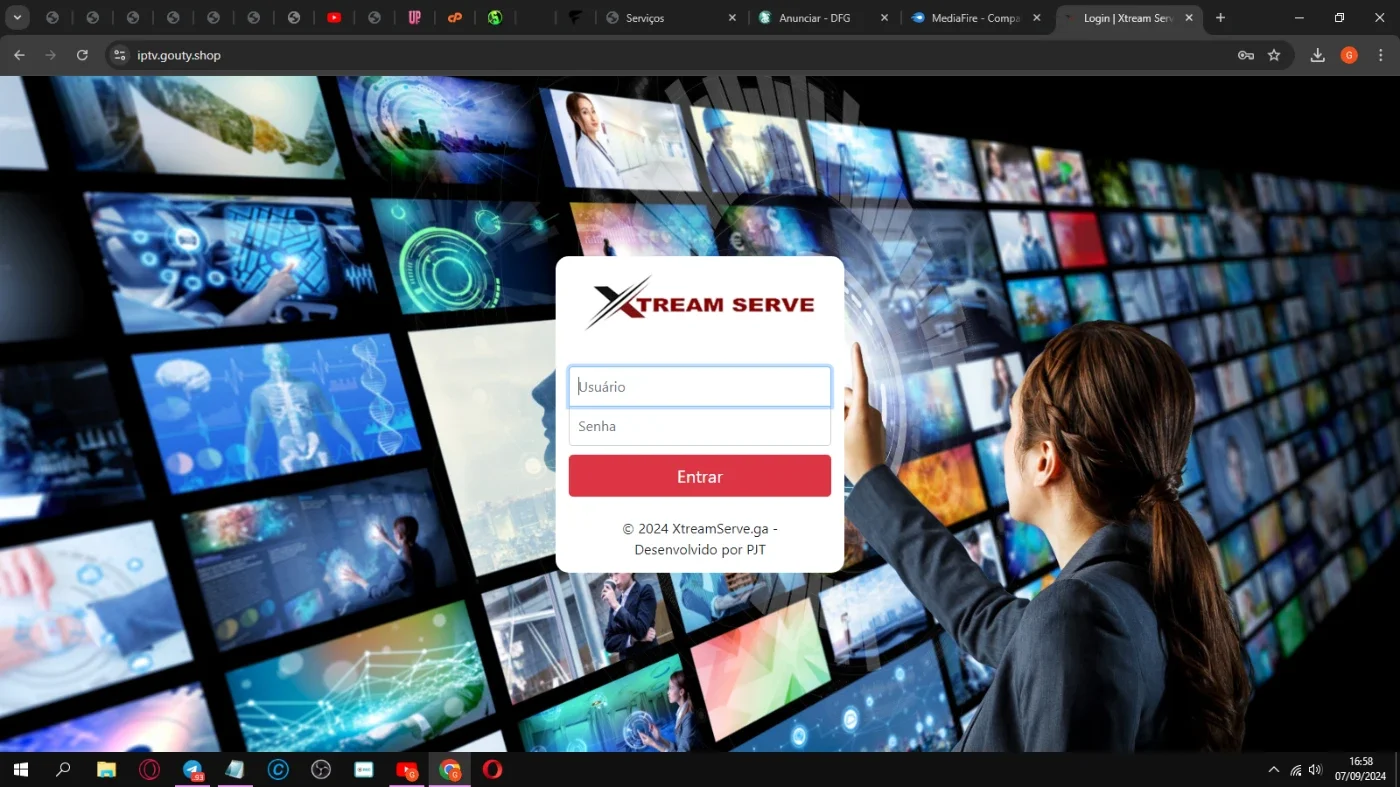
Task: Click the Senha password field
Action: point(699,426)
